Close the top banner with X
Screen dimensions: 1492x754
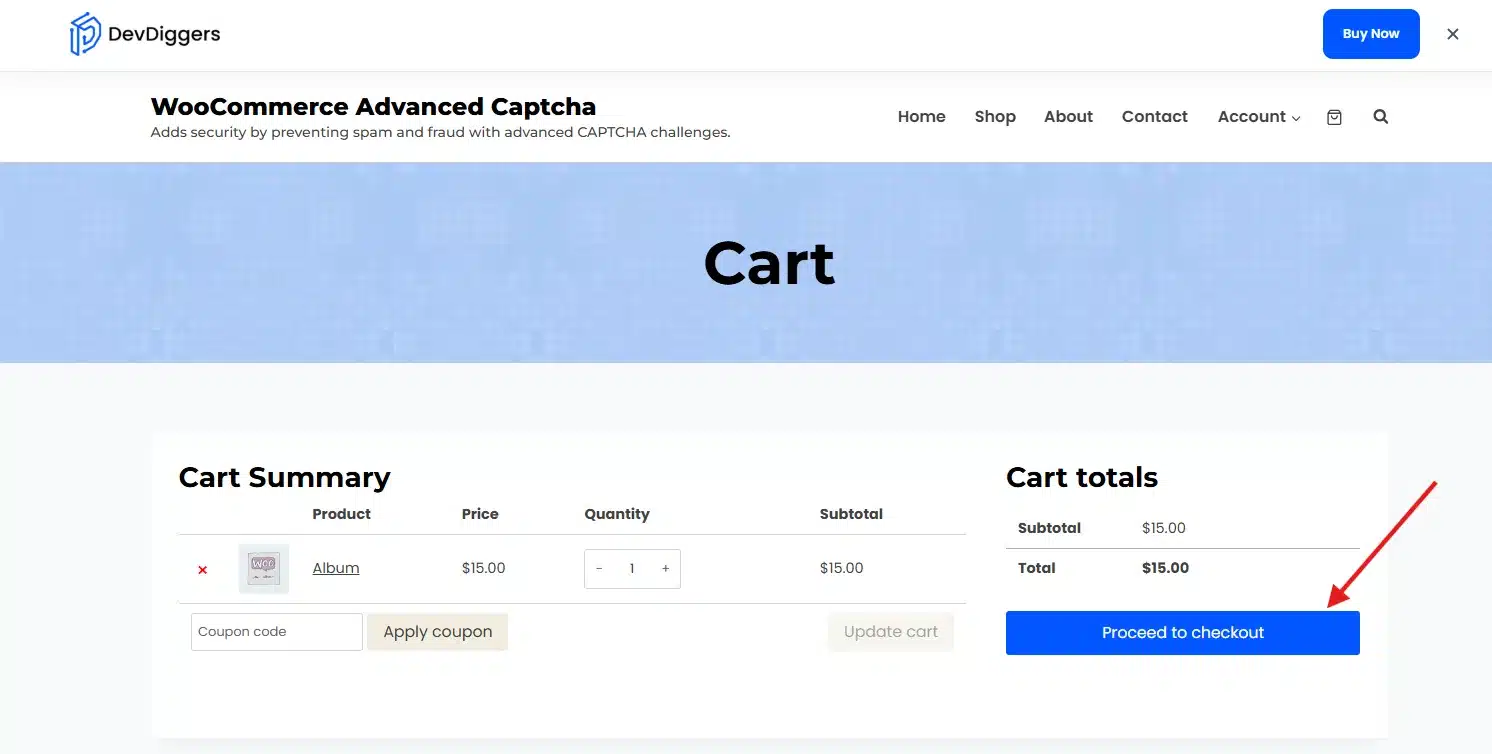[1453, 34]
